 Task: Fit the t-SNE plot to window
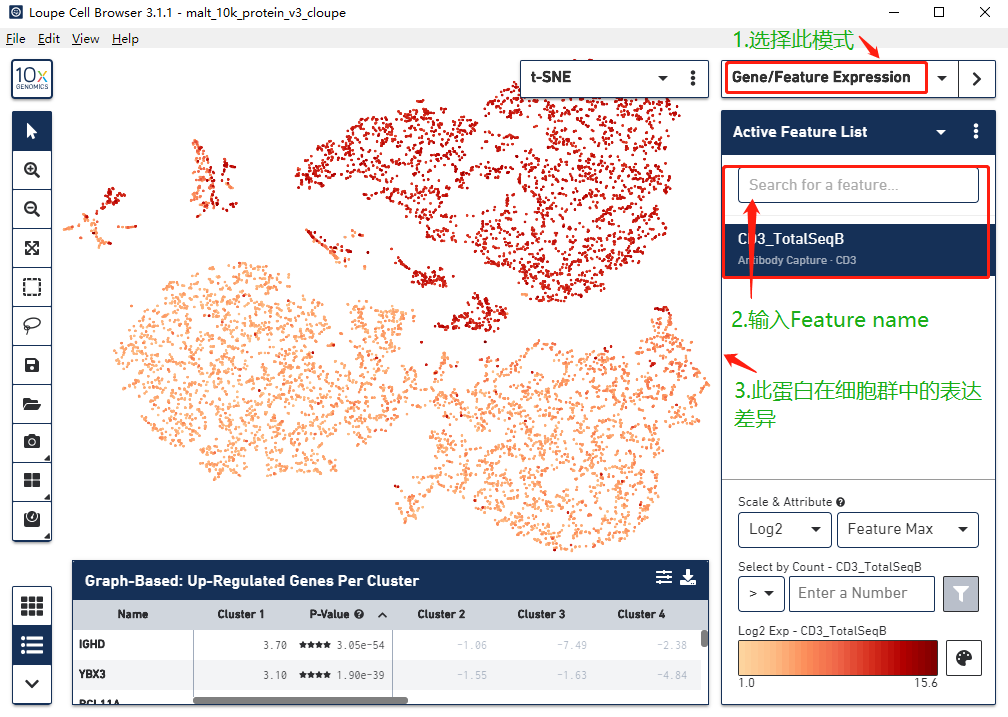31,247
